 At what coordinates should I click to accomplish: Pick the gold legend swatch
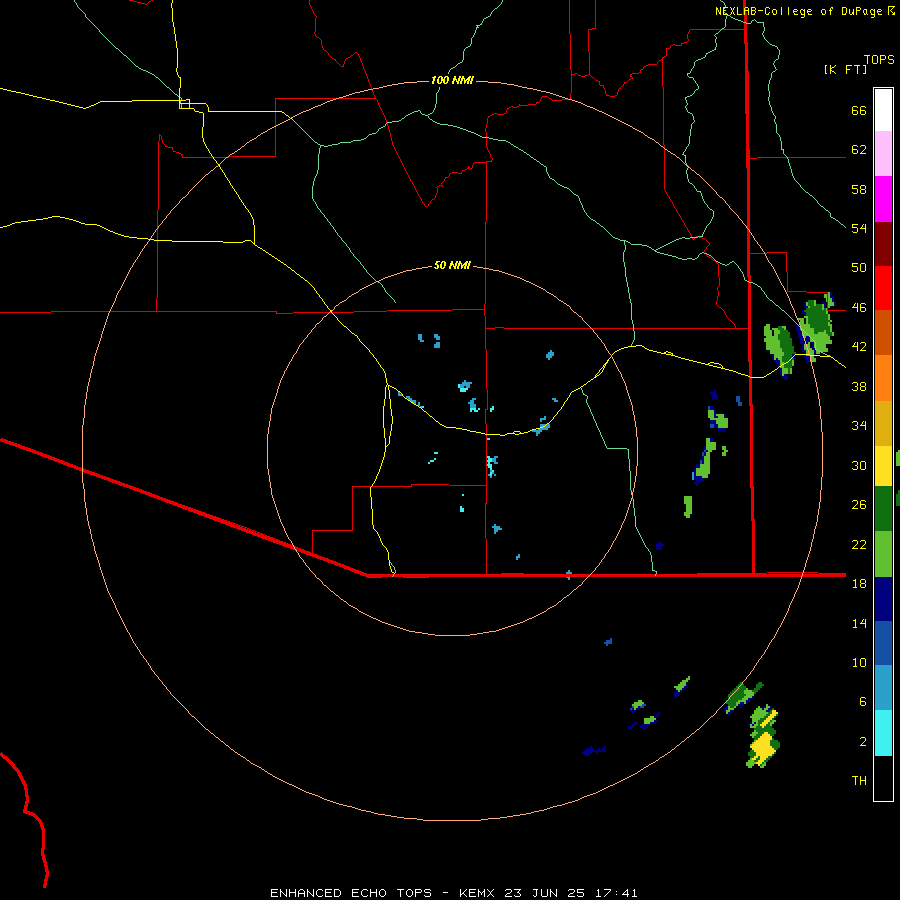tap(883, 423)
